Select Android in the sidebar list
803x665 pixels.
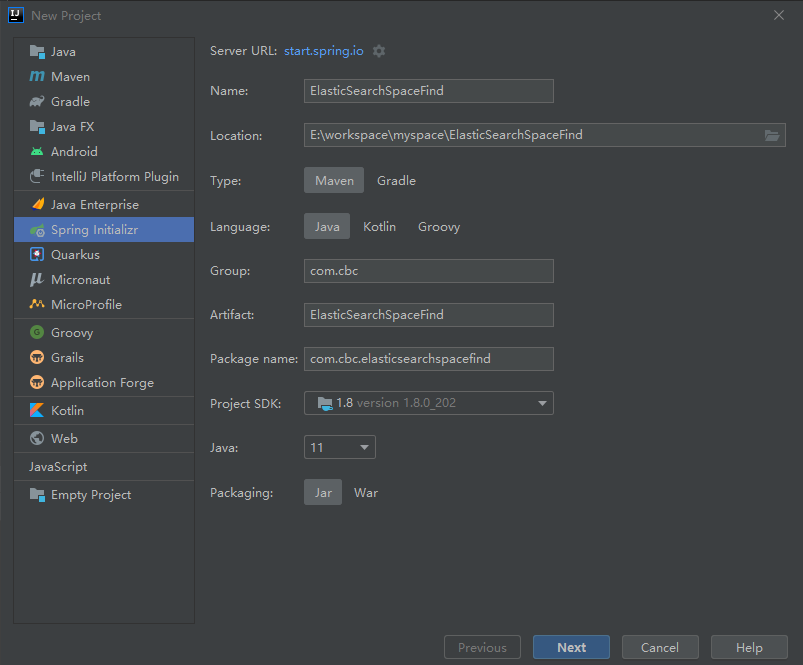pos(104,152)
